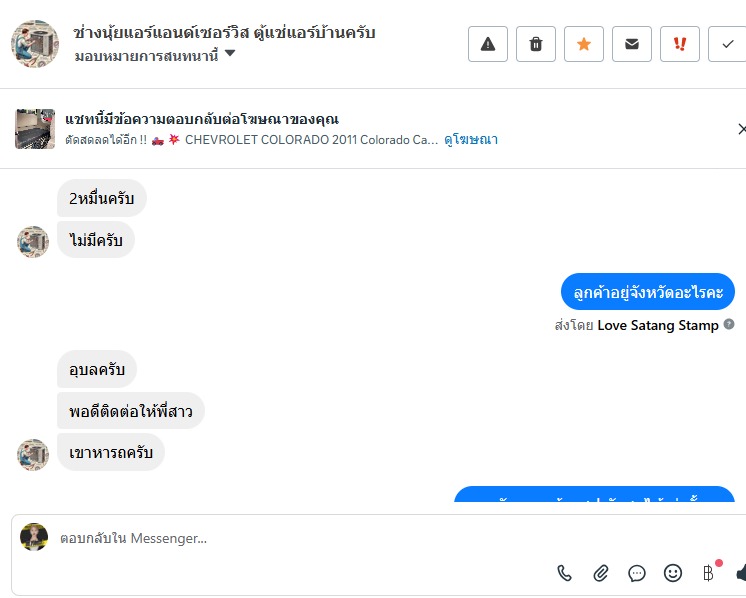Mark conversation as spam with warning icon
The width and height of the screenshot is (746, 598).
[488, 43]
